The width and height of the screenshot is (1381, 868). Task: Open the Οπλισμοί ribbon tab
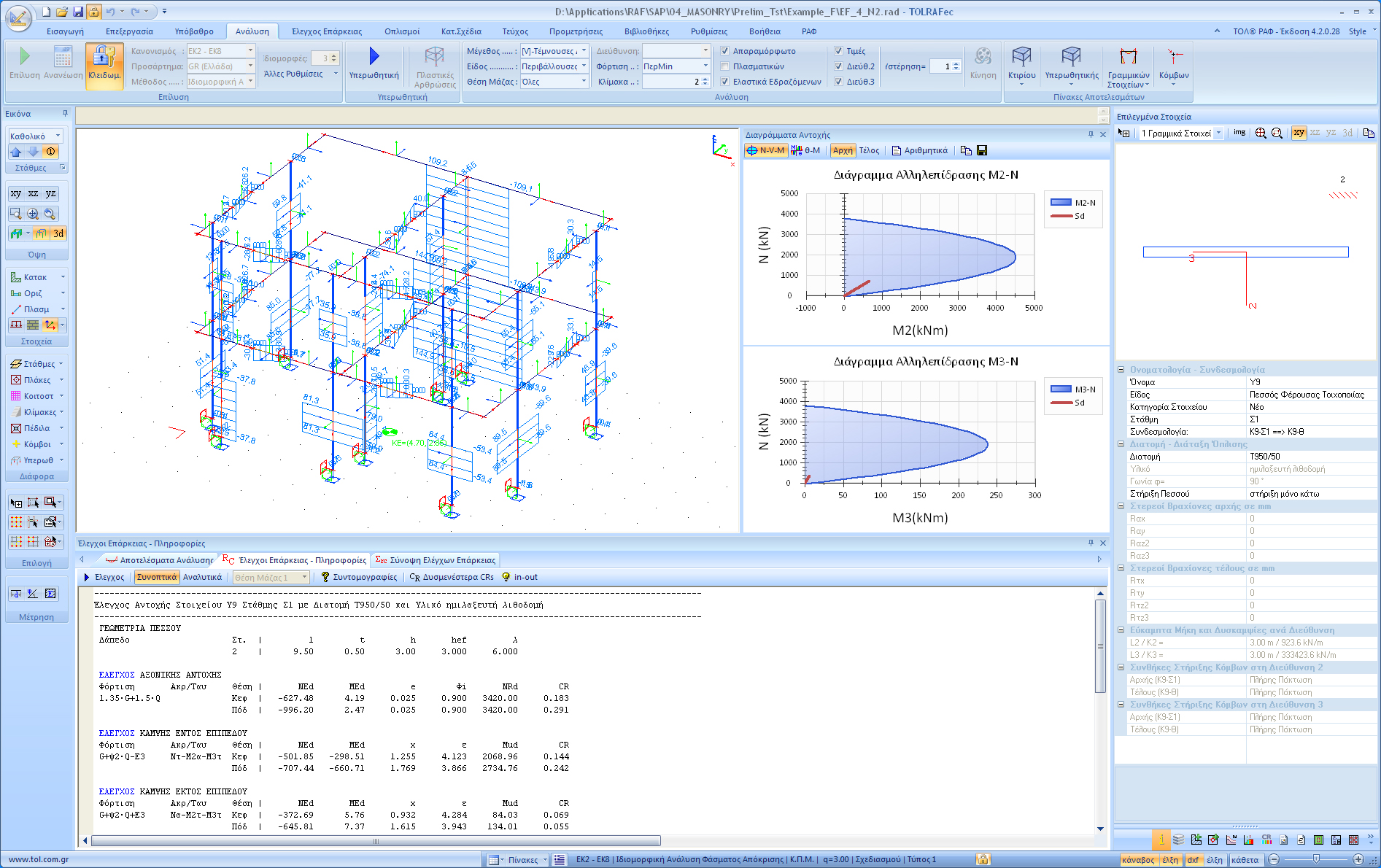(402, 31)
